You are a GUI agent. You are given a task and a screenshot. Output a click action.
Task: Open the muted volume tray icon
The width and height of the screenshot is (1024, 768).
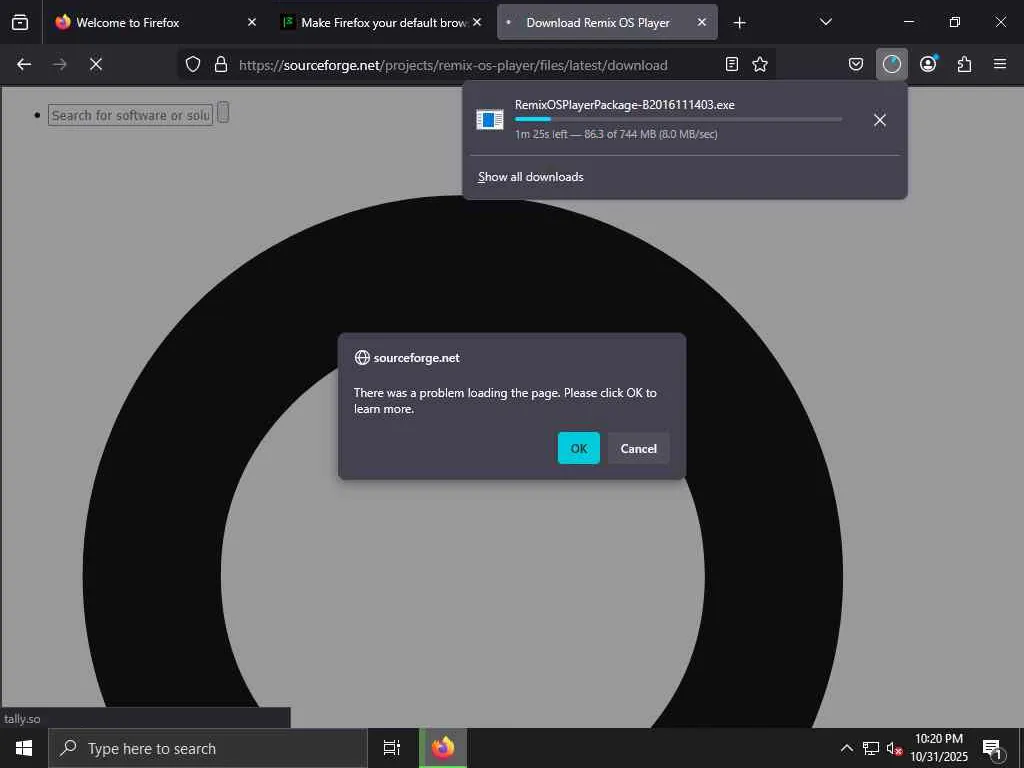(894, 748)
